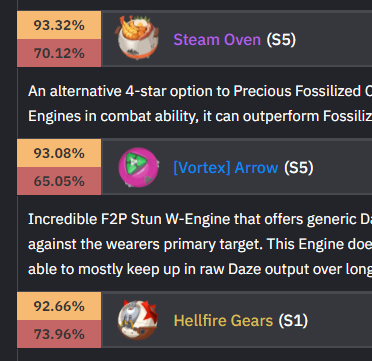
Task: Open the [Vortex] Arrow link
Action: tap(226, 167)
